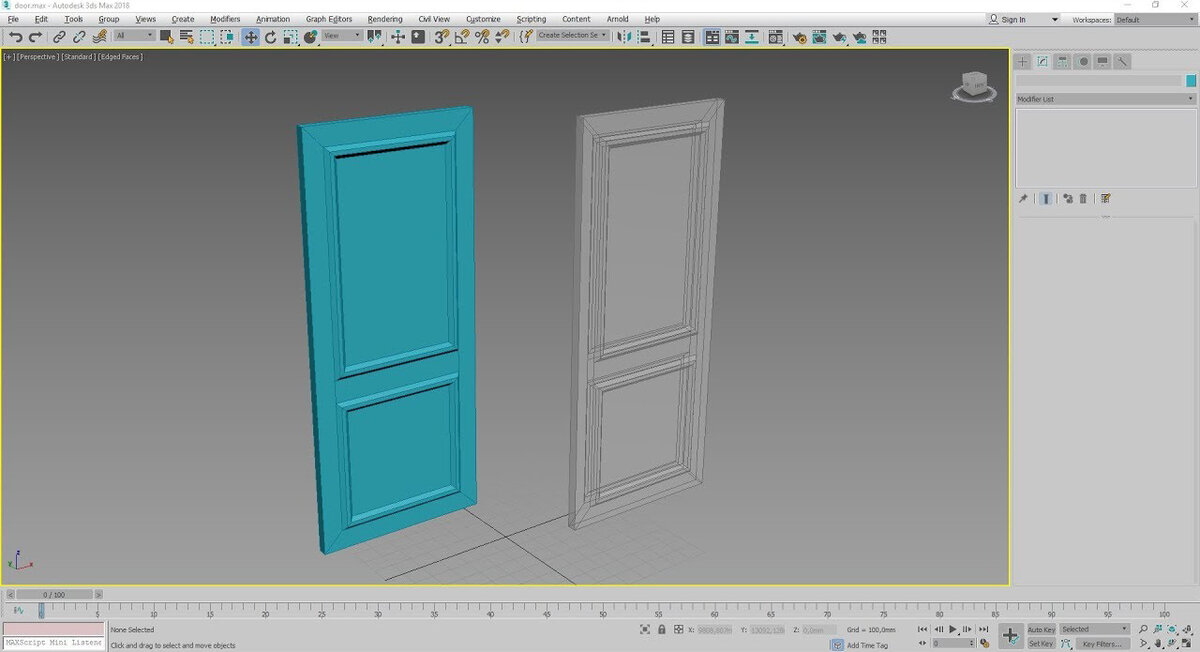Toggle Window/Crossing selection mode
This screenshot has width=1200, height=652.
click(x=227, y=36)
